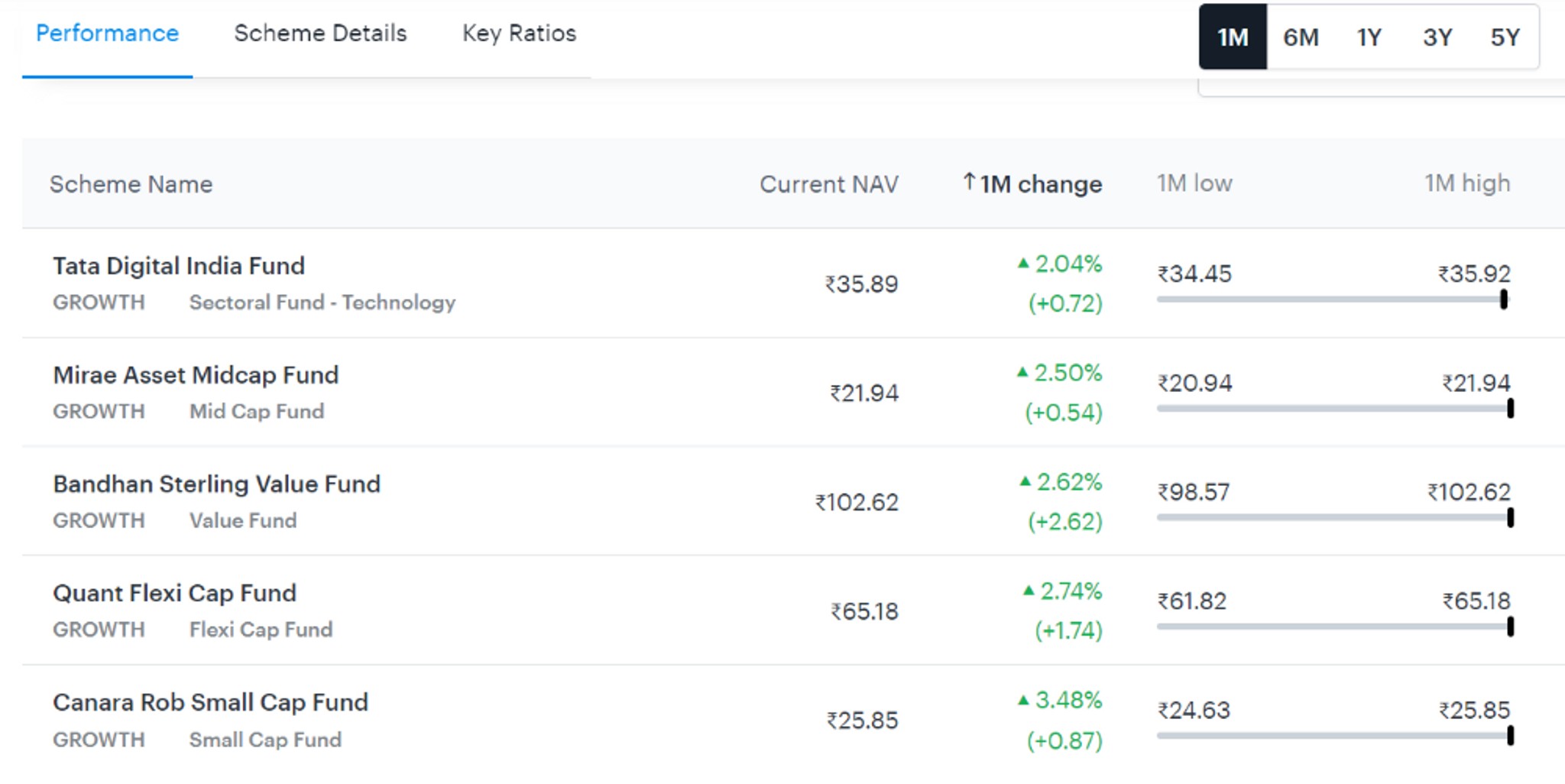The image size is (1565, 784).
Task: Sort by Current NAV column header
Action: (x=829, y=184)
